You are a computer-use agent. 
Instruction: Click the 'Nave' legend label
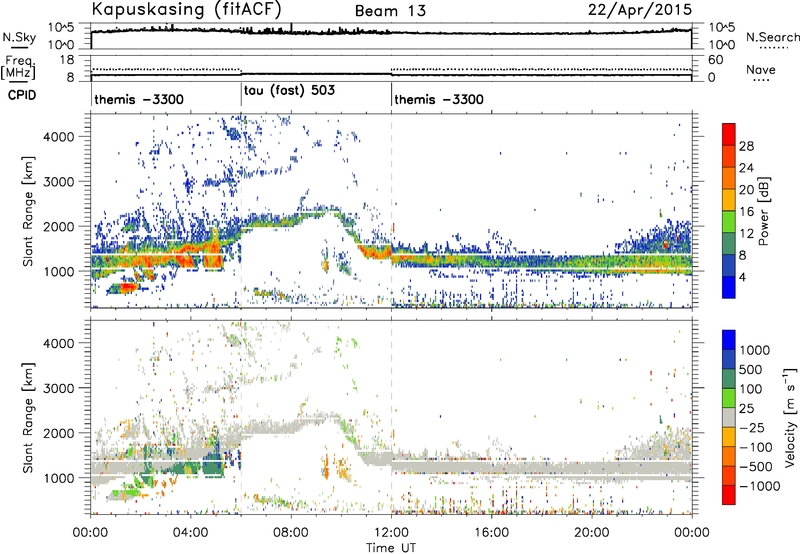[761, 70]
